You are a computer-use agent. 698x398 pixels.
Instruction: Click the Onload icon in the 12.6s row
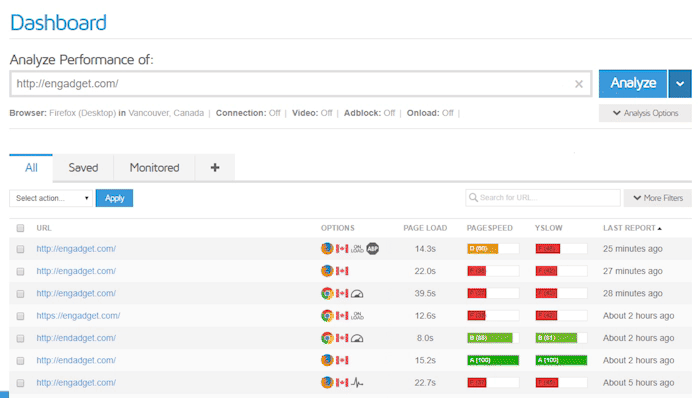(357, 315)
